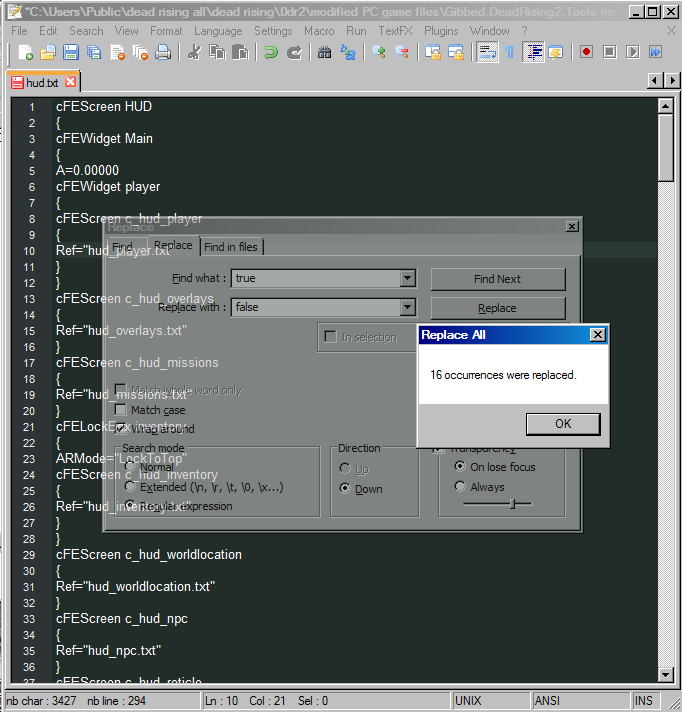Viewport: 682px width, 712px height.
Task: Toggle Show All Characters pilcrow icon
Action: coord(509,52)
